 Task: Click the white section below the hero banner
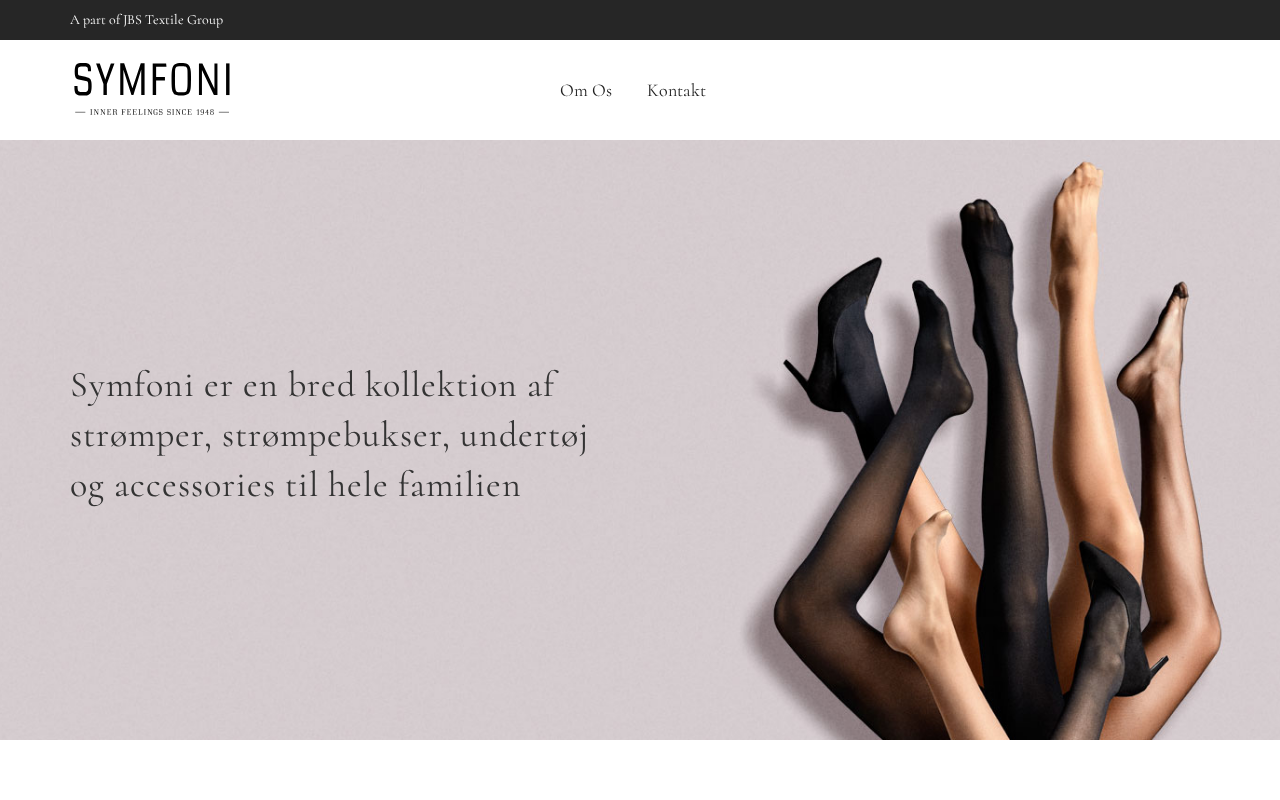(x=640, y=770)
